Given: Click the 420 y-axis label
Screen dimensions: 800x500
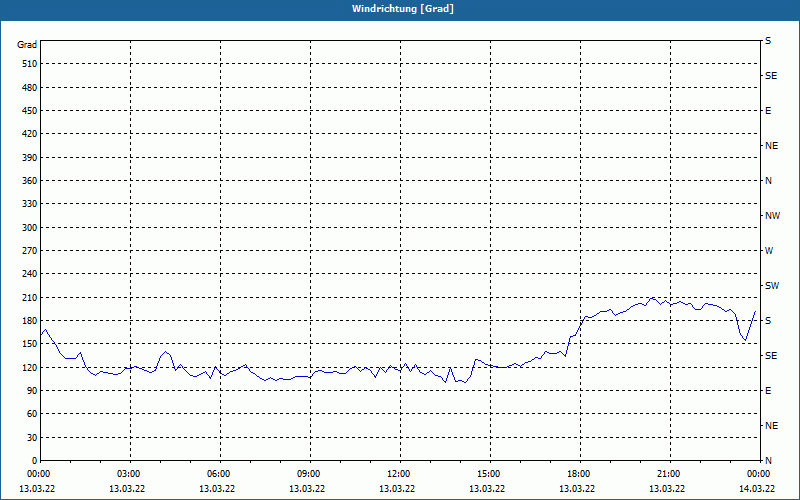Looking at the screenshot, I should tap(30, 134).
